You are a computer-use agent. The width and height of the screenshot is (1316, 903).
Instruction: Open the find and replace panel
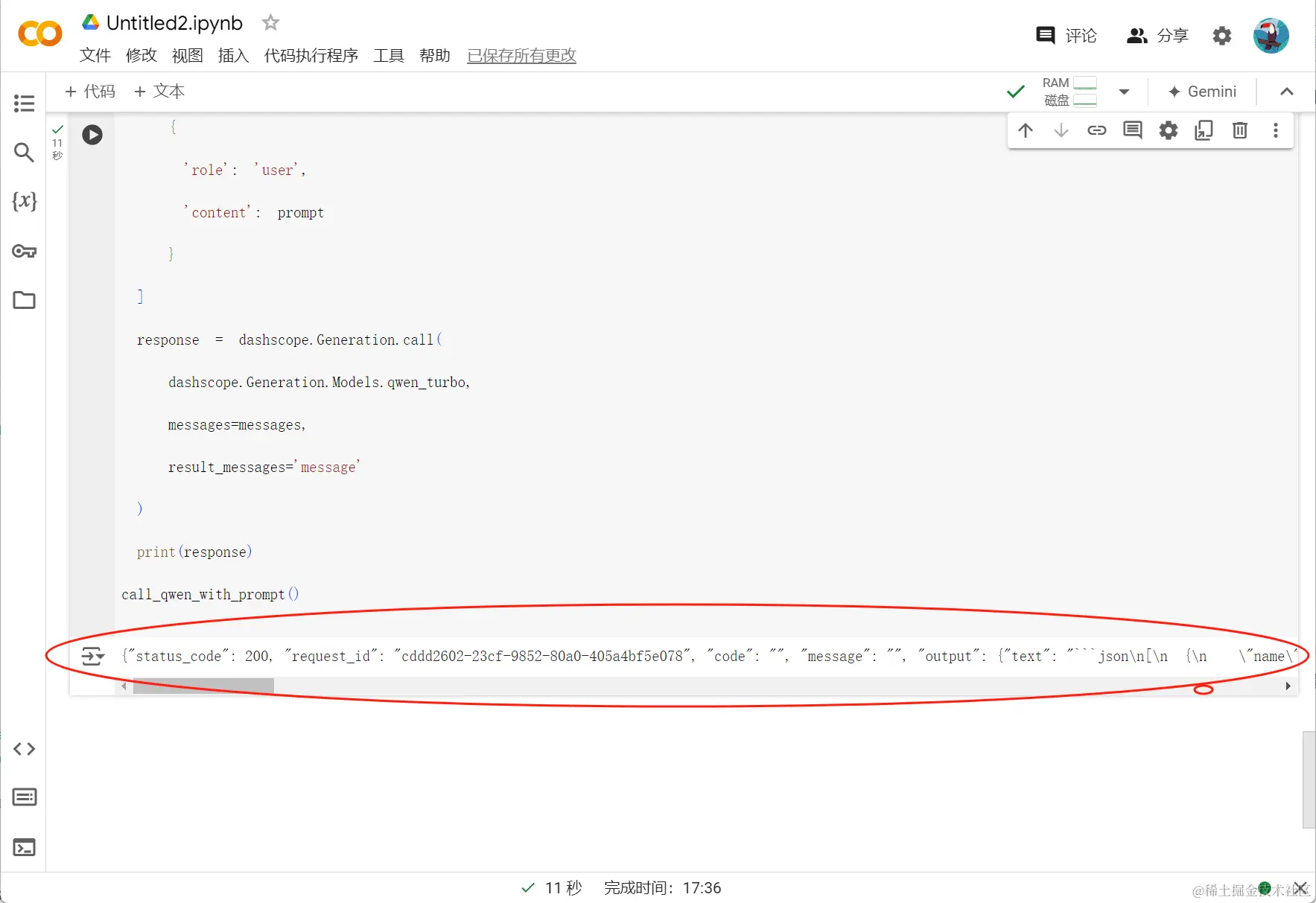tap(24, 153)
